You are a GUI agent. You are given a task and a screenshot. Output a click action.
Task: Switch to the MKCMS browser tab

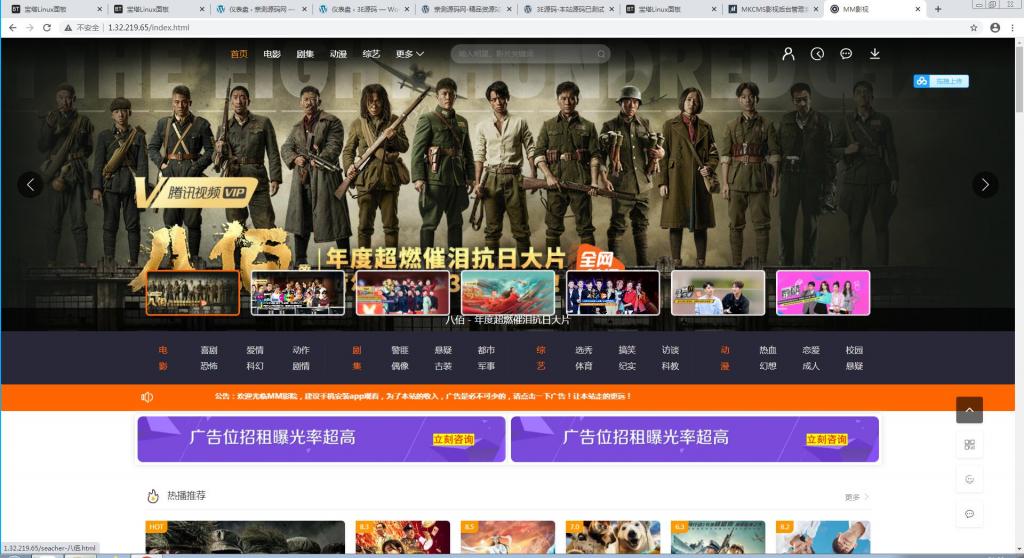tap(768, 9)
